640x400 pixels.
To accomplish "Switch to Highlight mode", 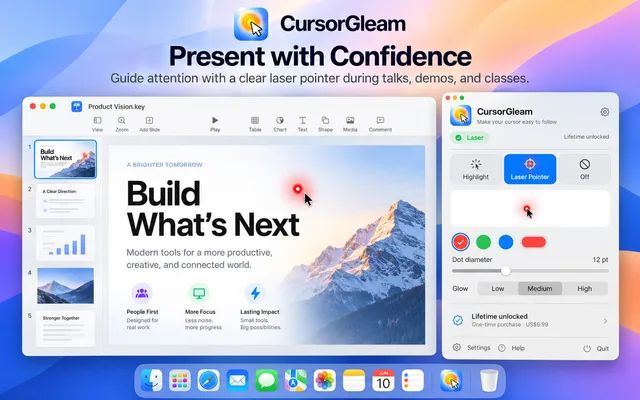I will tap(476, 169).
